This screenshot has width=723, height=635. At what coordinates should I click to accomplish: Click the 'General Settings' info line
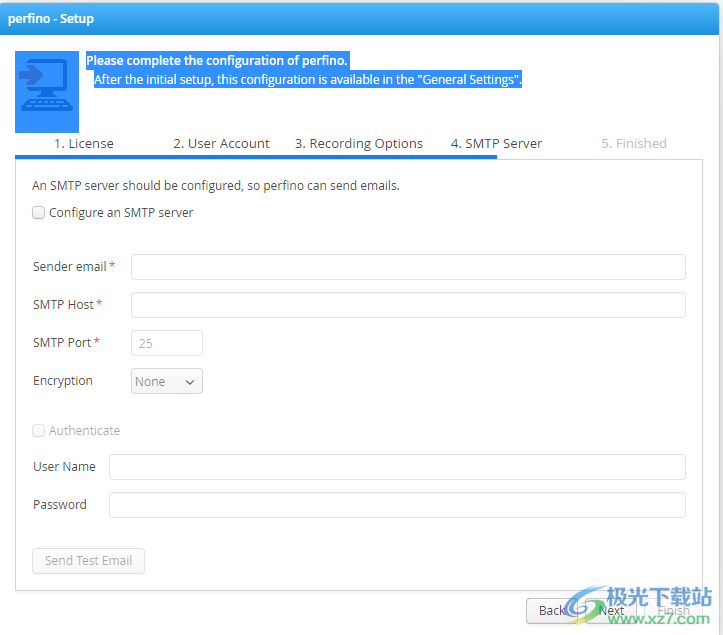pos(308,79)
